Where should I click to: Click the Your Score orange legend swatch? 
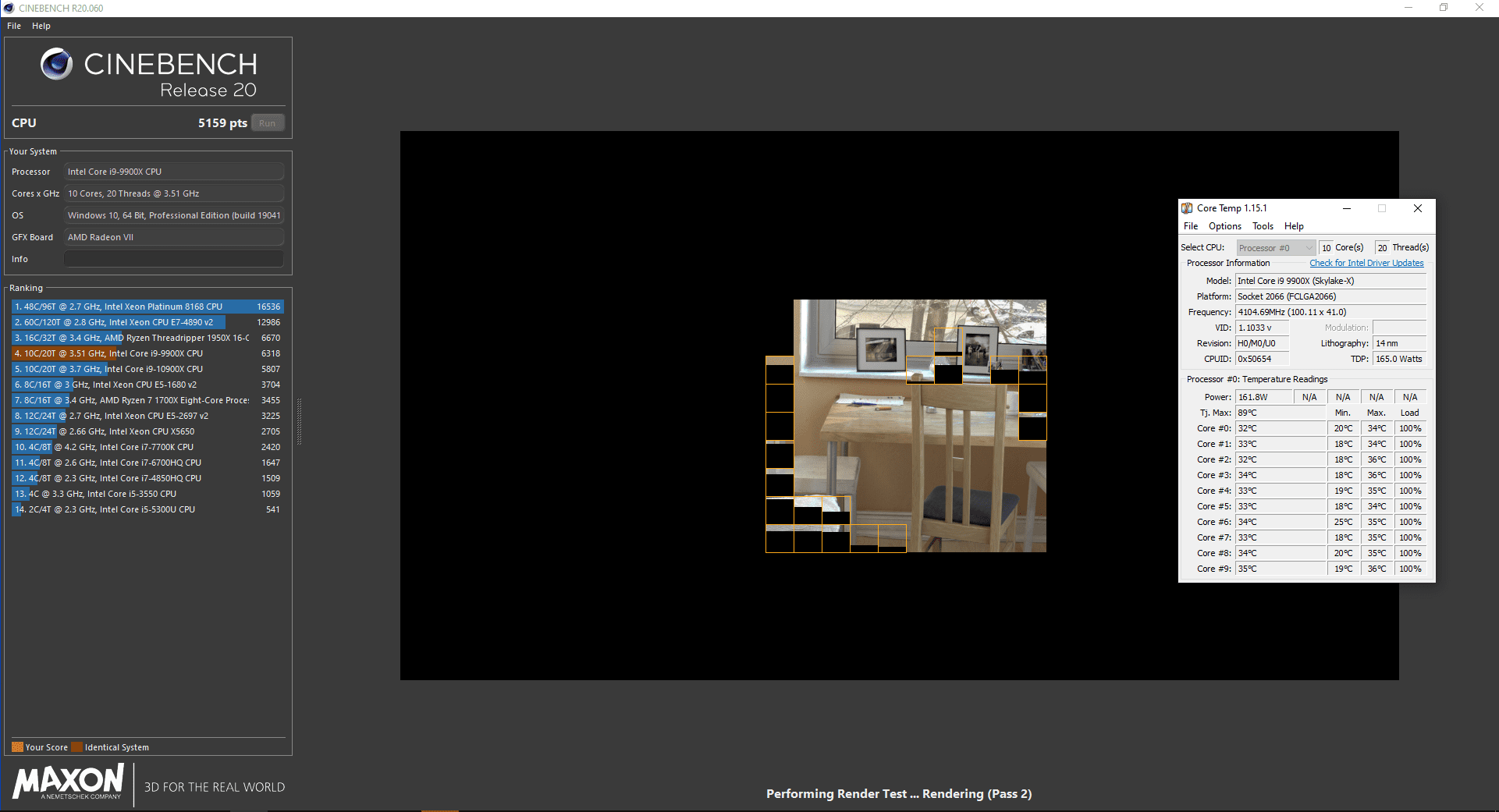click(17, 746)
